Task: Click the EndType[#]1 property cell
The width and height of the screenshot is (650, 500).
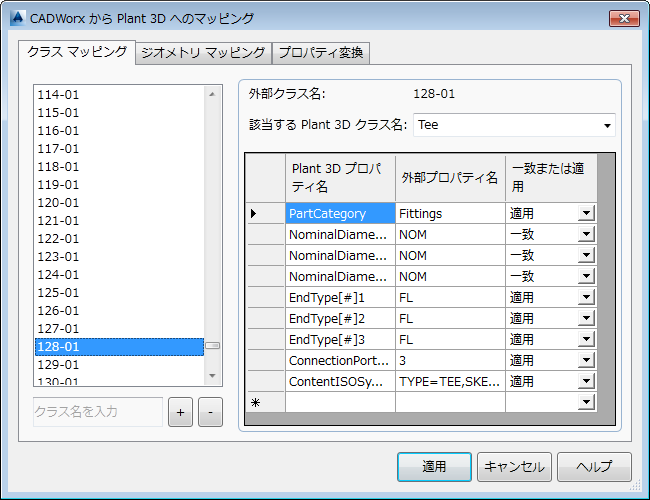Action: click(340, 298)
